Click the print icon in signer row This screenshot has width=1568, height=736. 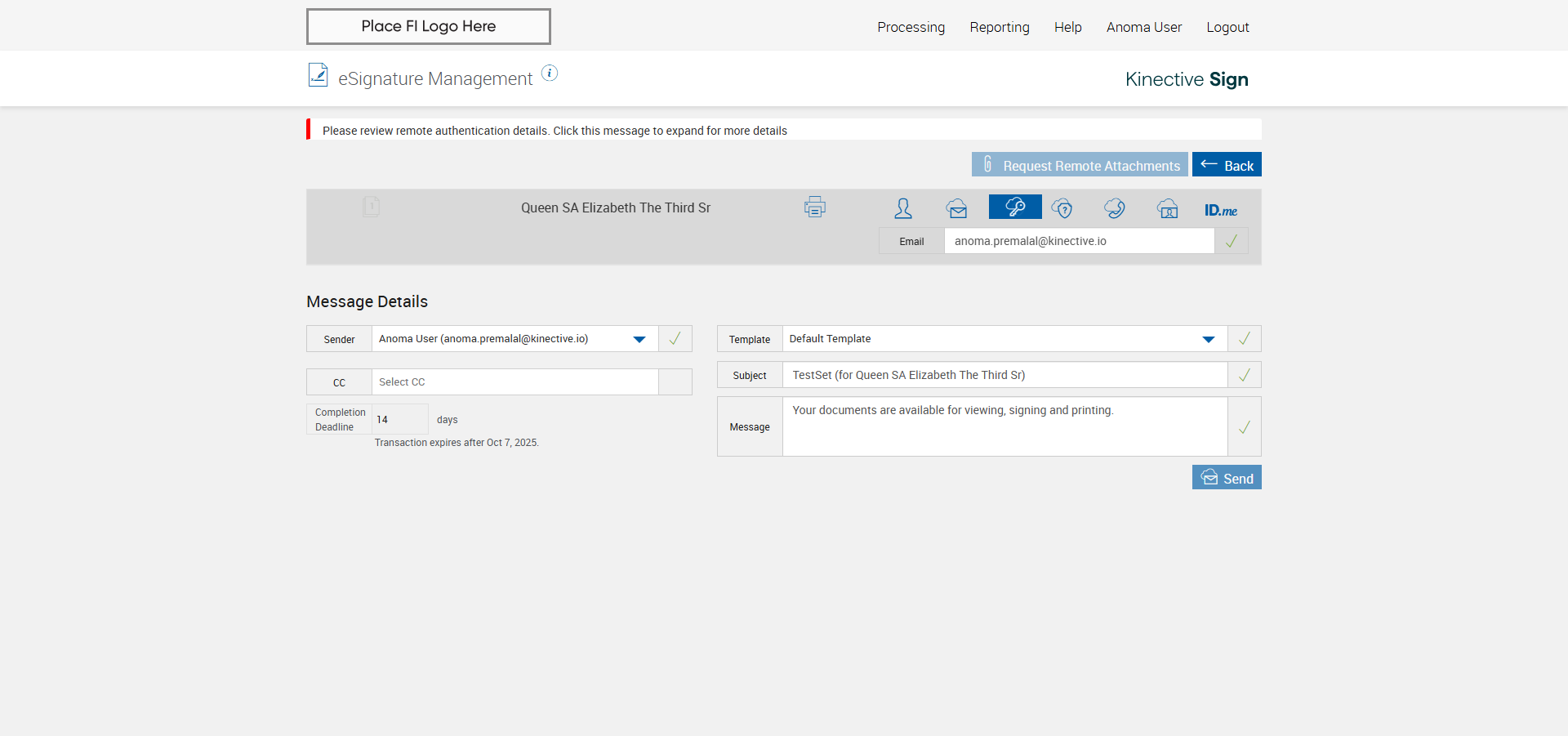click(814, 207)
